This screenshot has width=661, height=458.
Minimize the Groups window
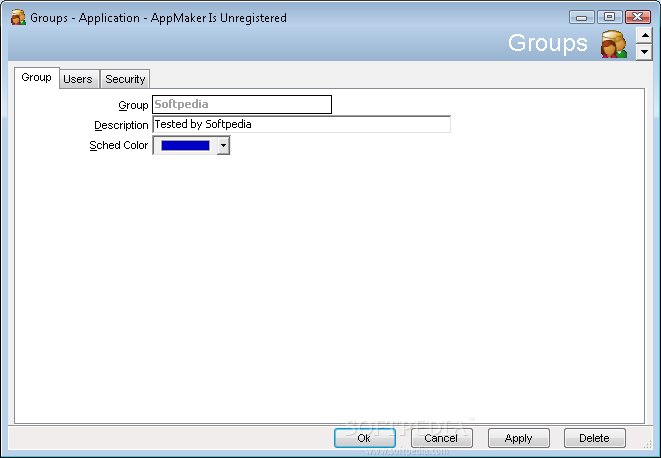pos(582,17)
